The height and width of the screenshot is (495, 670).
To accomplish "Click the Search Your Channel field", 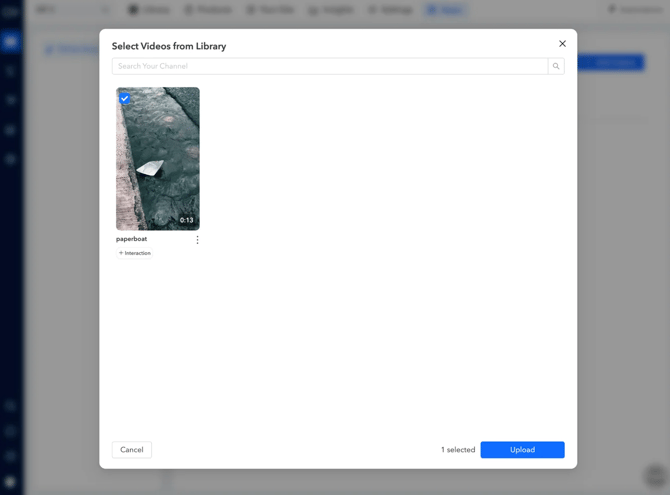I will click(x=330, y=66).
